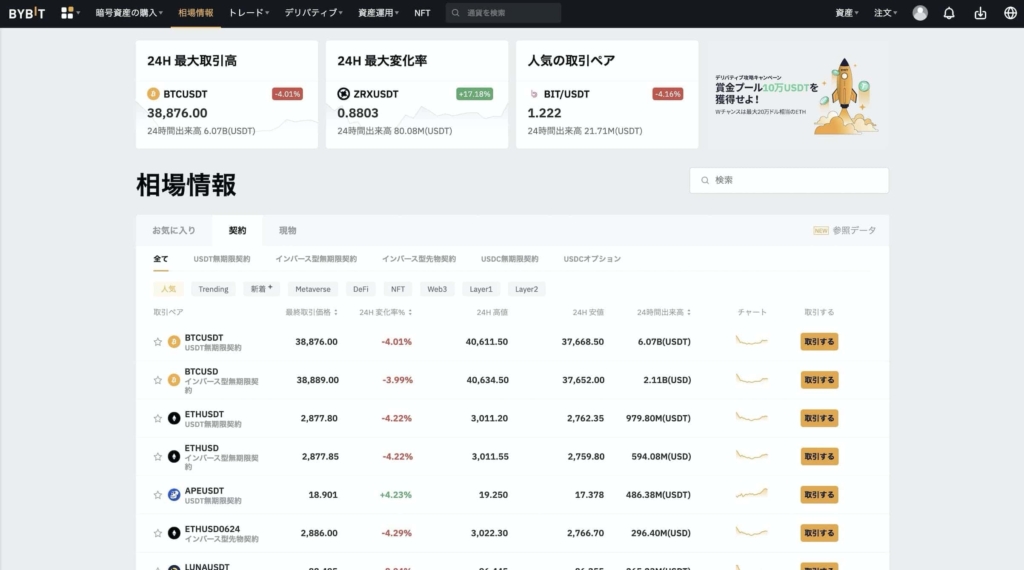This screenshot has height=570, width=1024.
Task: Favorite APEUSDT with the star
Action: pyautogui.click(x=157, y=495)
